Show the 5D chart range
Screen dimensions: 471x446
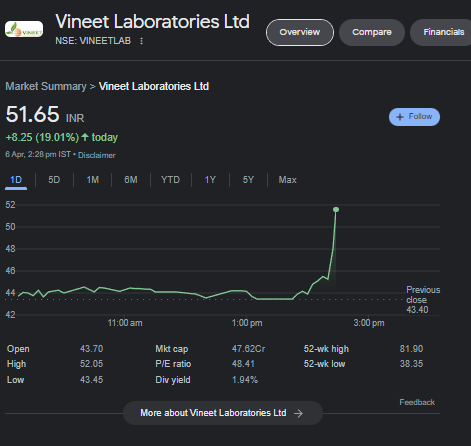click(54, 180)
